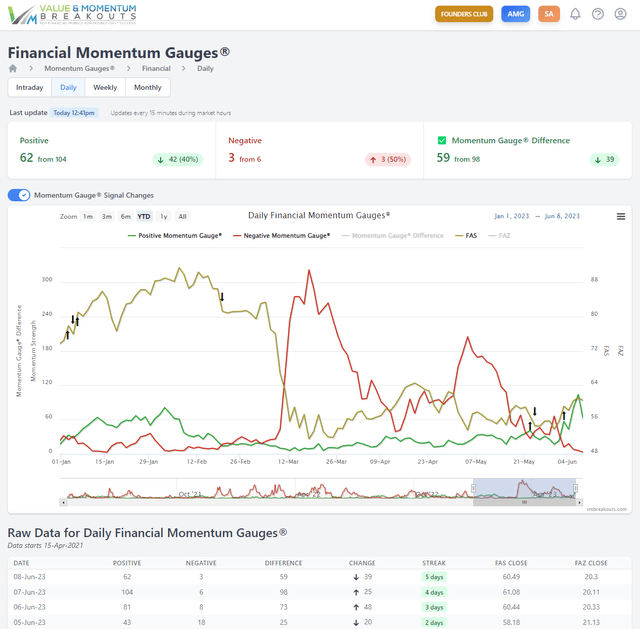The image size is (640, 629).
Task: Click the POSITIVE column header
Action: click(127, 563)
